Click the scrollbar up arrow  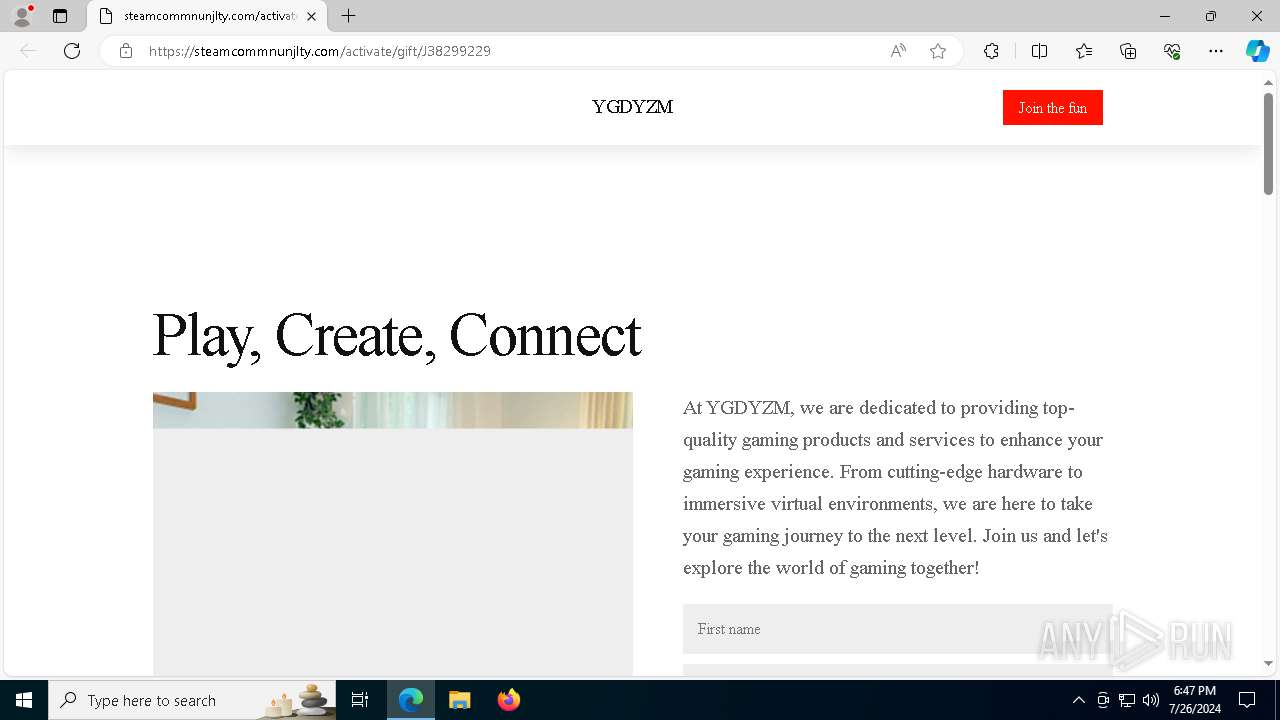coord(1268,83)
